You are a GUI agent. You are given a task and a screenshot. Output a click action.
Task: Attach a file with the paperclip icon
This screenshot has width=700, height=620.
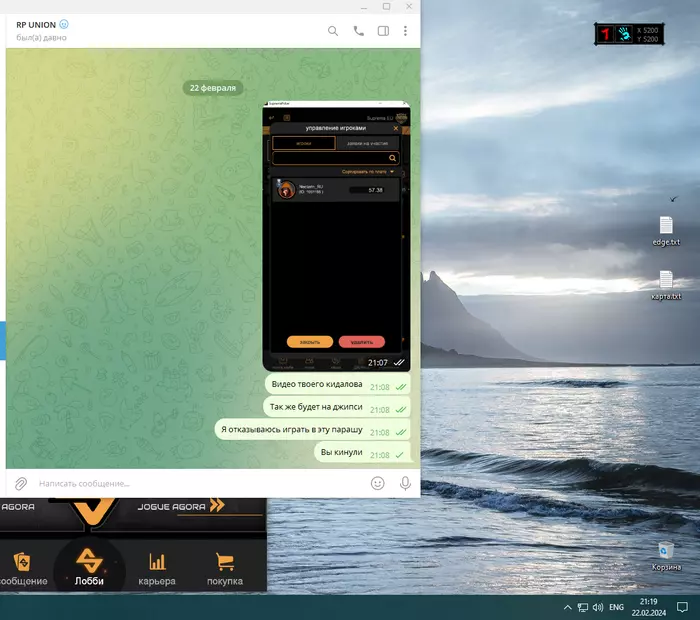[x=21, y=483]
